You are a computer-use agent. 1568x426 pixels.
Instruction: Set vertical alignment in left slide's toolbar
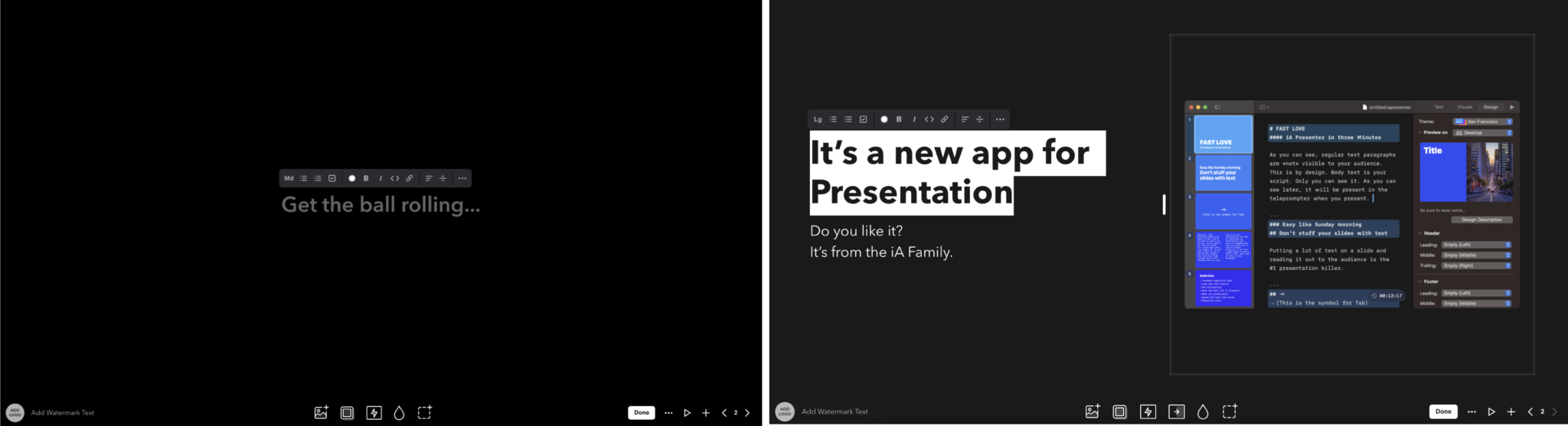[x=443, y=178]
